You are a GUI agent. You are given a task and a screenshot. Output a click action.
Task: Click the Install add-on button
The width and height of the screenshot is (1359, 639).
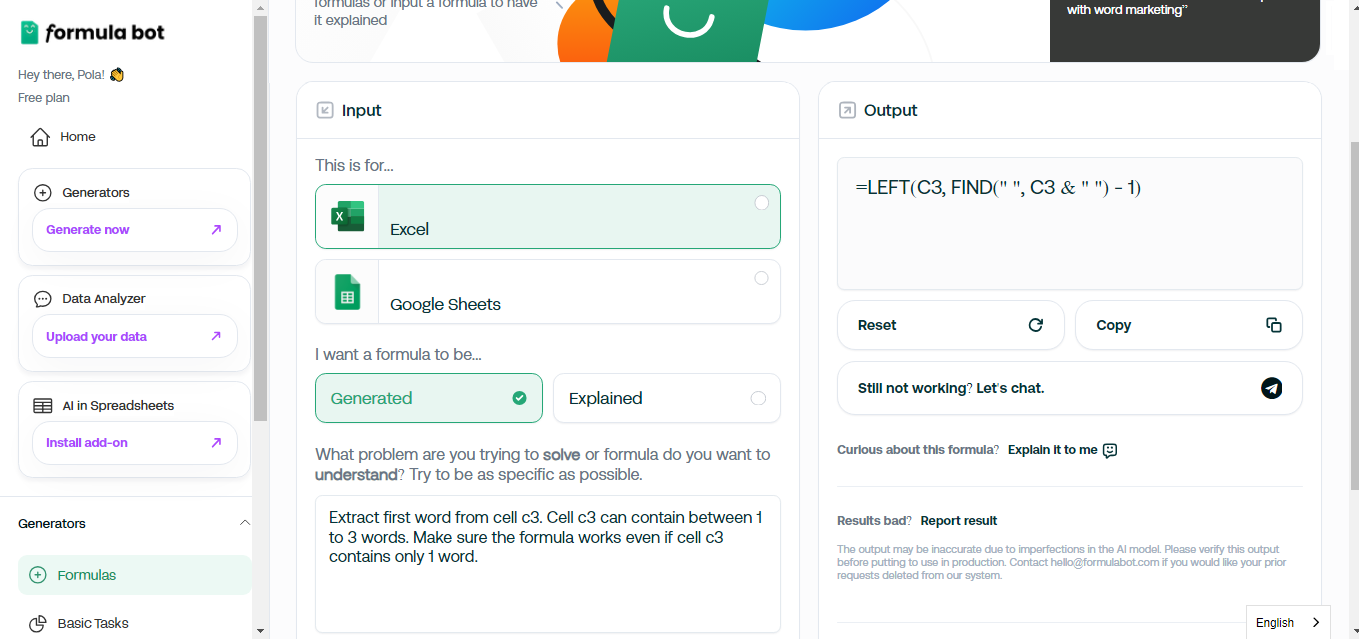click(x=134, y=442)
